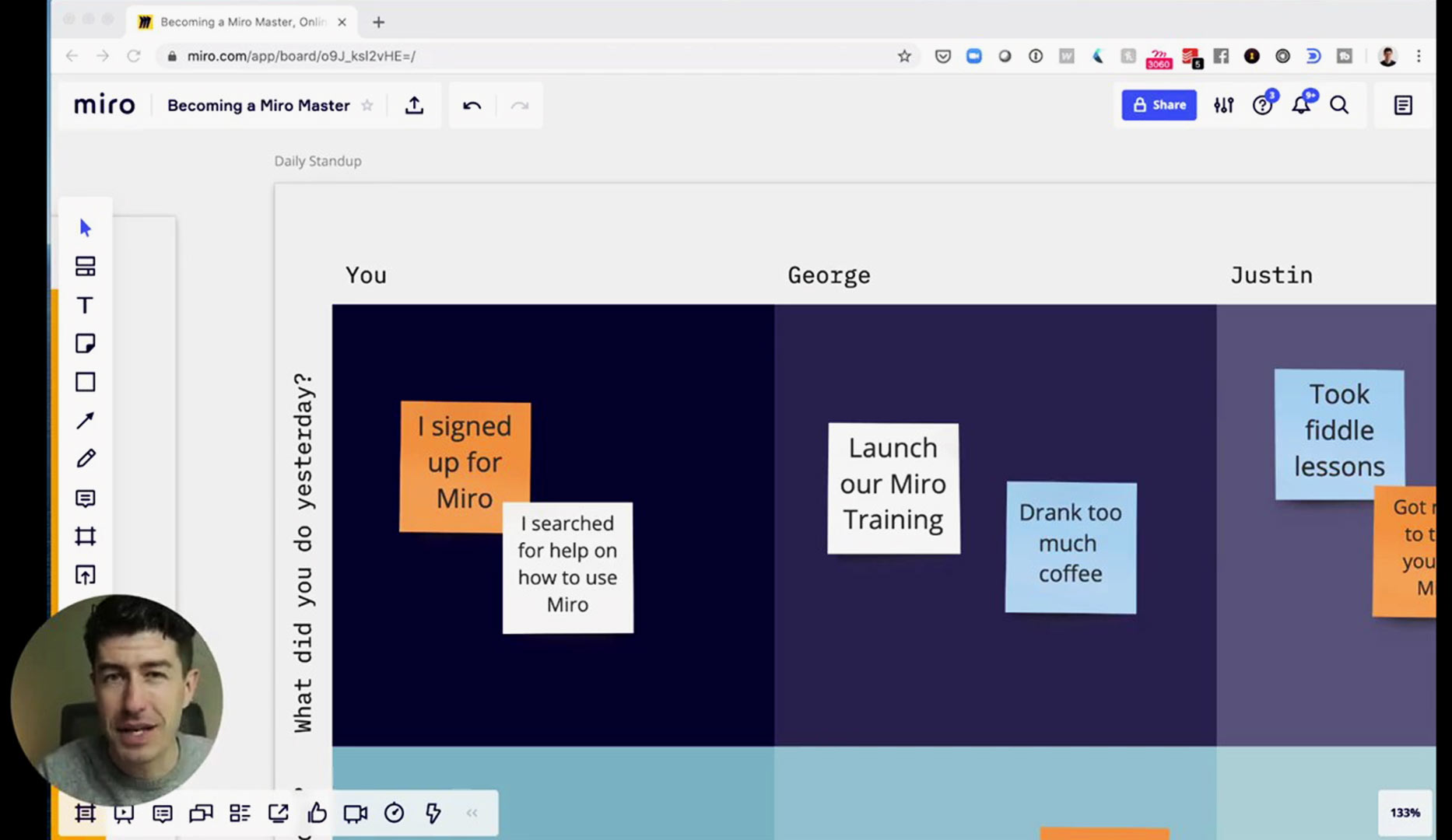
Task: Open the notes panel icon
Action: click(1403, 105)
